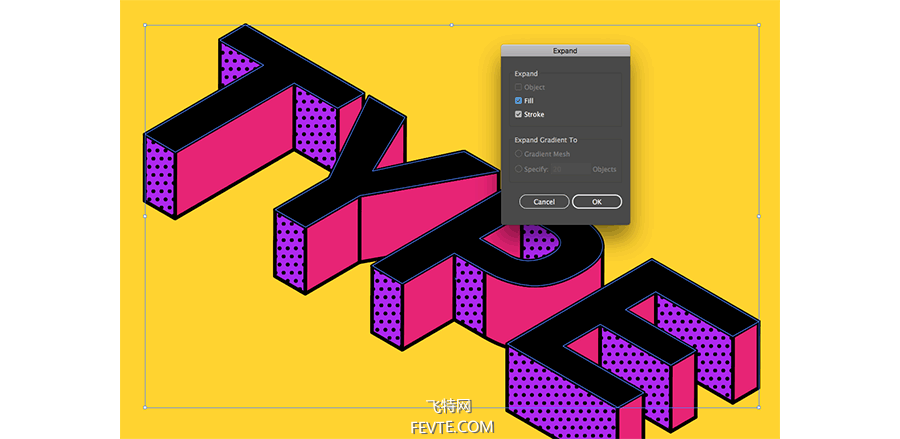Choose the Specify radio option

pos(518,169)
